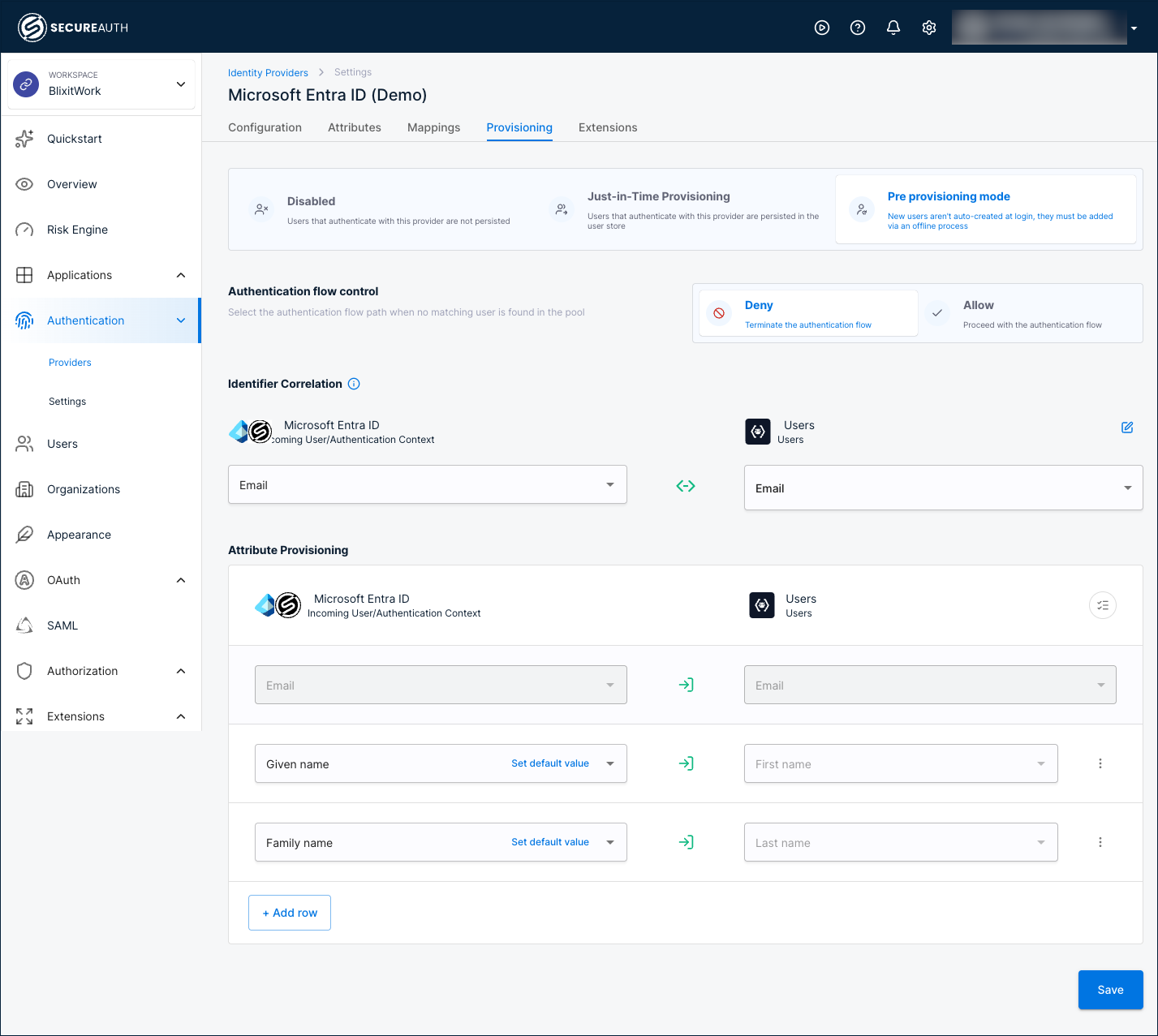This screenshot has height=1036, width=1158.
Task: Toggle the Authorization menu chevron
Action: tap(181, 671)
